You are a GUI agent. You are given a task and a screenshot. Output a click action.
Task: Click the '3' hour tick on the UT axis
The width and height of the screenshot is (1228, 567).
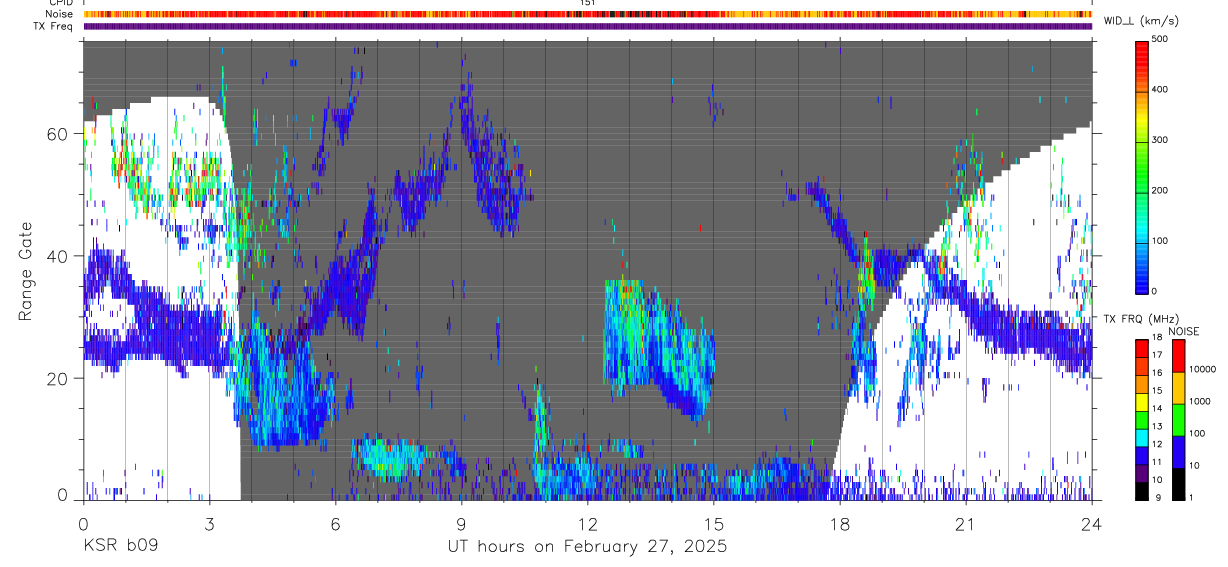pyautogui.click(x=209, y=522)
